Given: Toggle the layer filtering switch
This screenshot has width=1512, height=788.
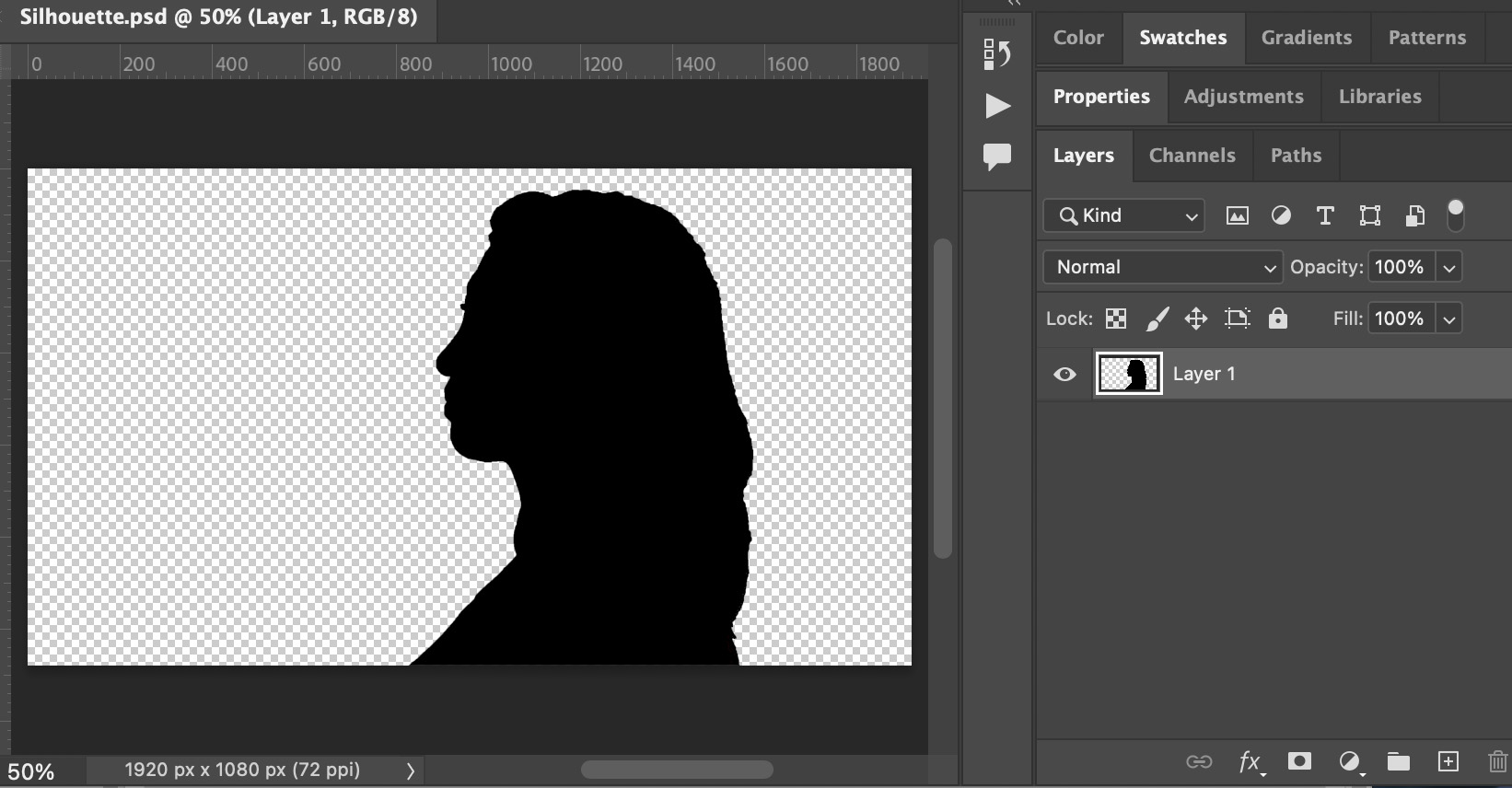Looking at the screenshot, I should [1455, 215].
